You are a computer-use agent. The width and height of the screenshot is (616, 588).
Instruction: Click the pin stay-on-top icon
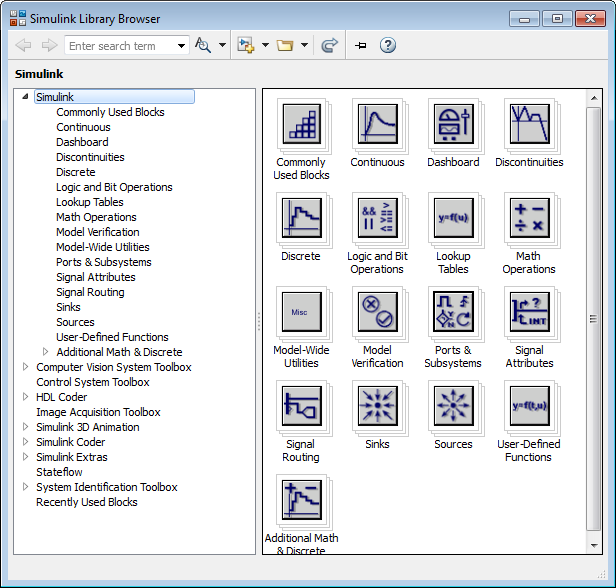(361, 46)
